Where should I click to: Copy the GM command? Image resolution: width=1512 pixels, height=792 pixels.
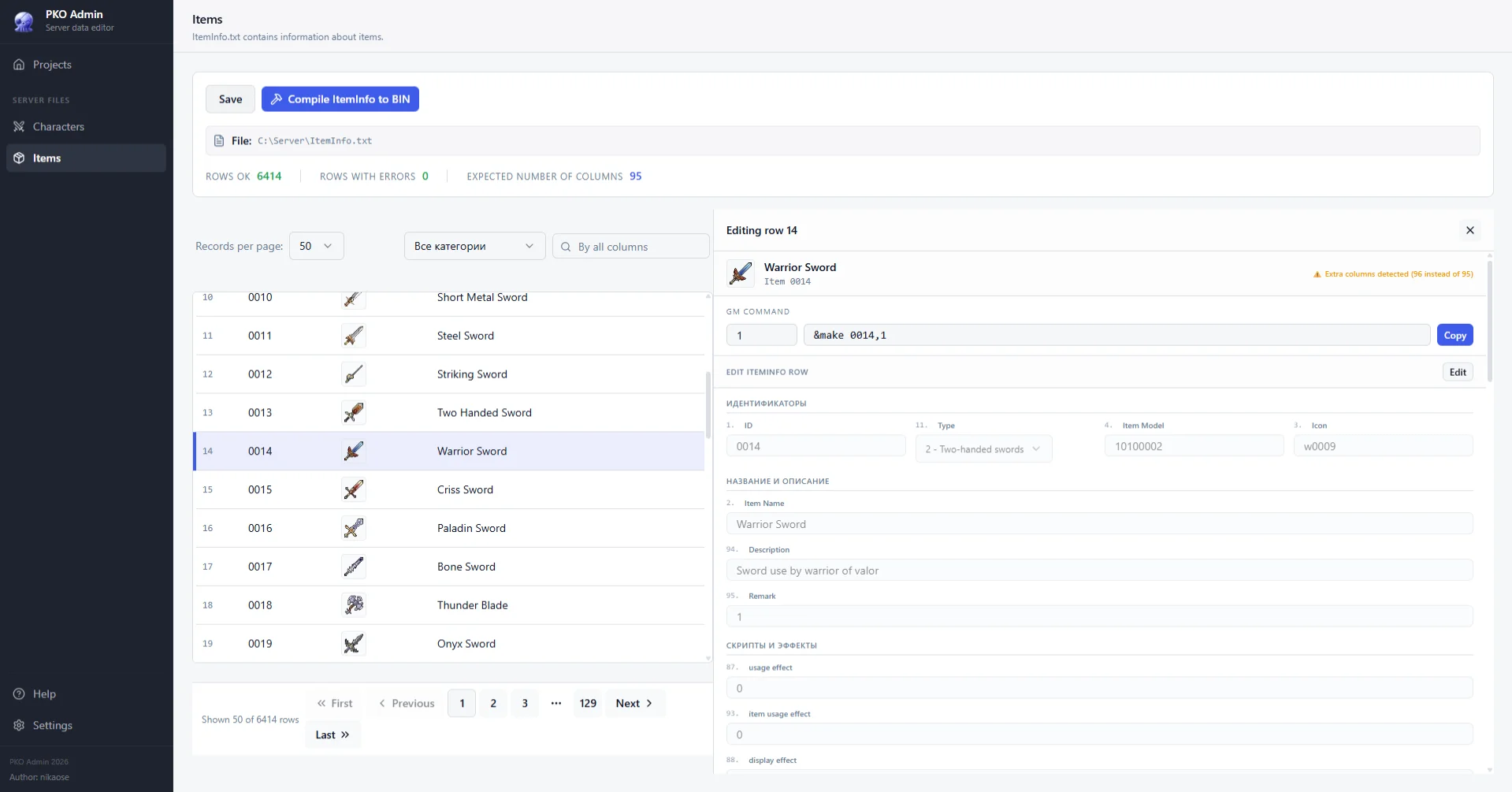tap(1454, 335)
